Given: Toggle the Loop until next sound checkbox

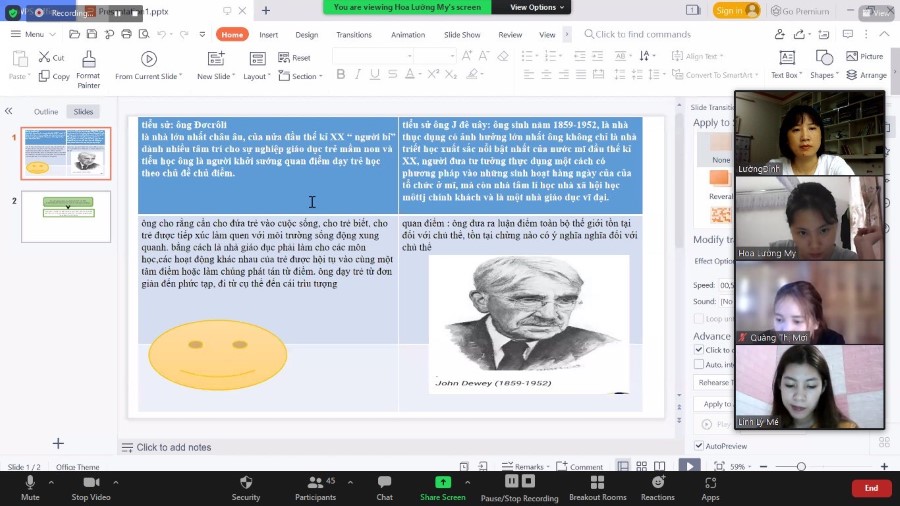Looking at the screenshot, I should 699,318.
